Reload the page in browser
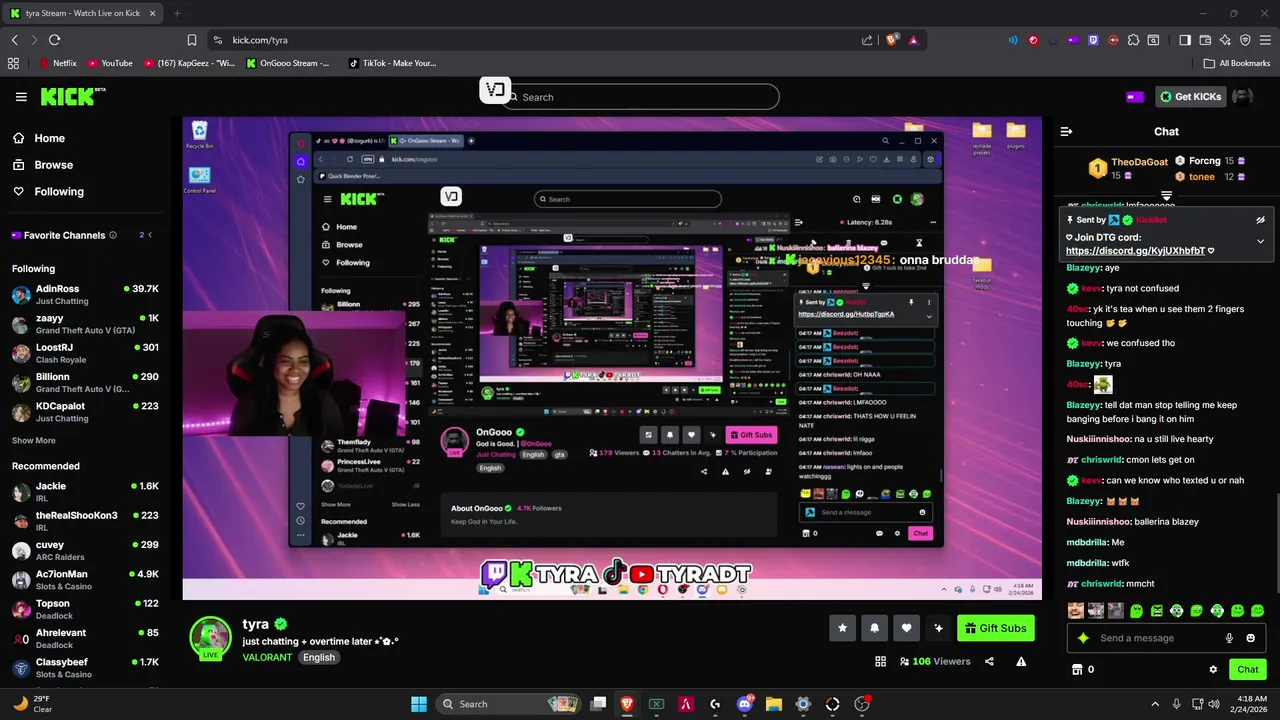Viewport: 1280px width, 720px height. coord(54,40)
